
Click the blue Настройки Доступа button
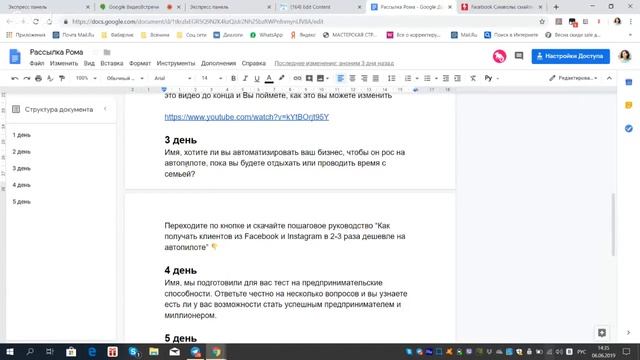571,56
